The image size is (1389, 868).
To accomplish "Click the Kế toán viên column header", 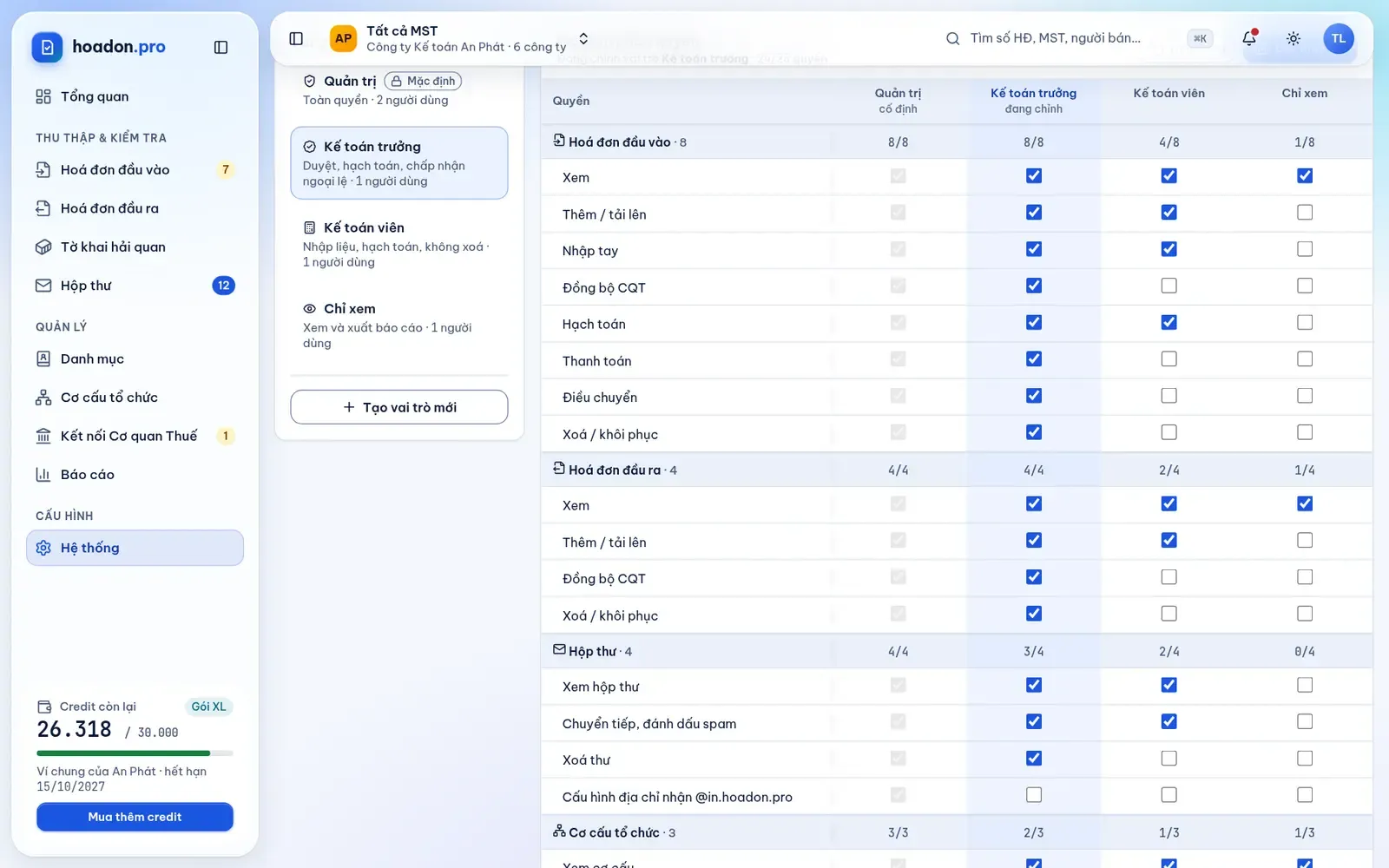I will coord(1168,93).
